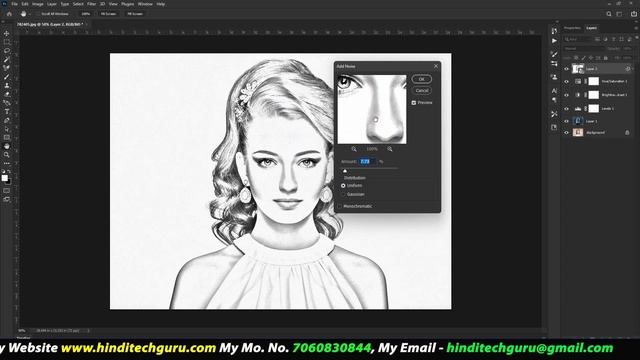
Task: Hide the top selected layer
Action: click(x=567, y=69)
